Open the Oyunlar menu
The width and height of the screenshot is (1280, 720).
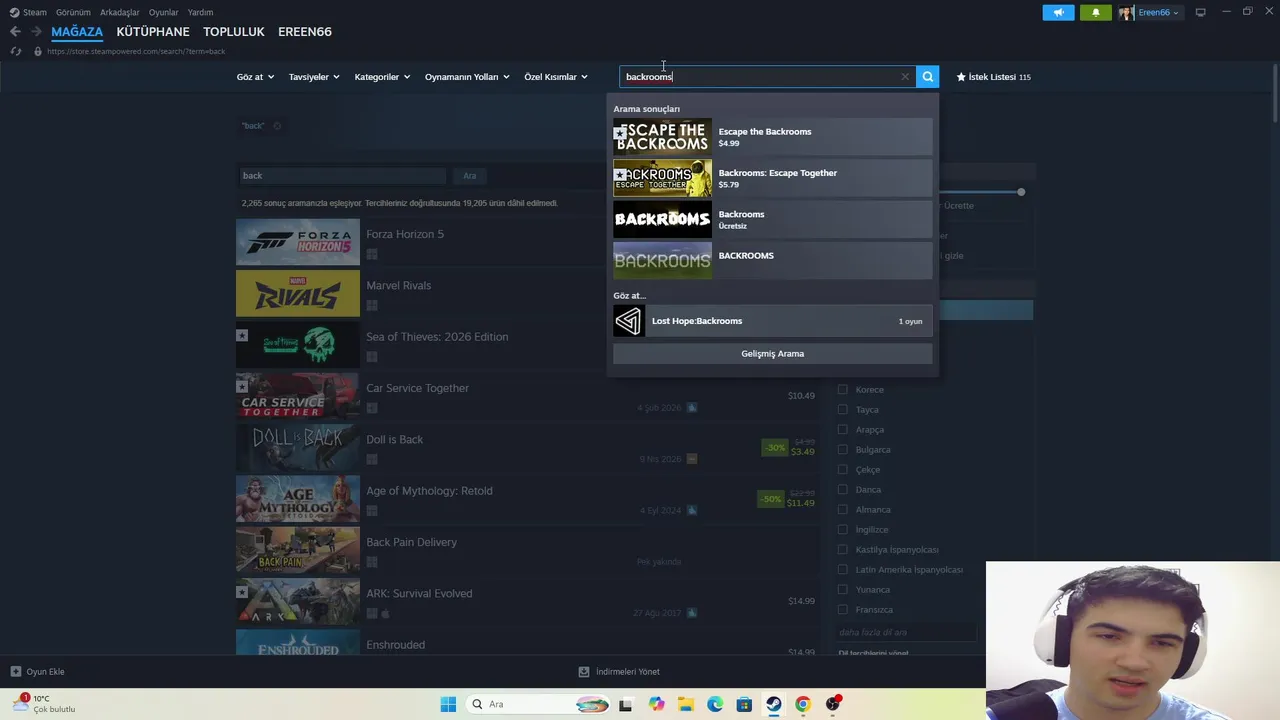pos(164,12)
